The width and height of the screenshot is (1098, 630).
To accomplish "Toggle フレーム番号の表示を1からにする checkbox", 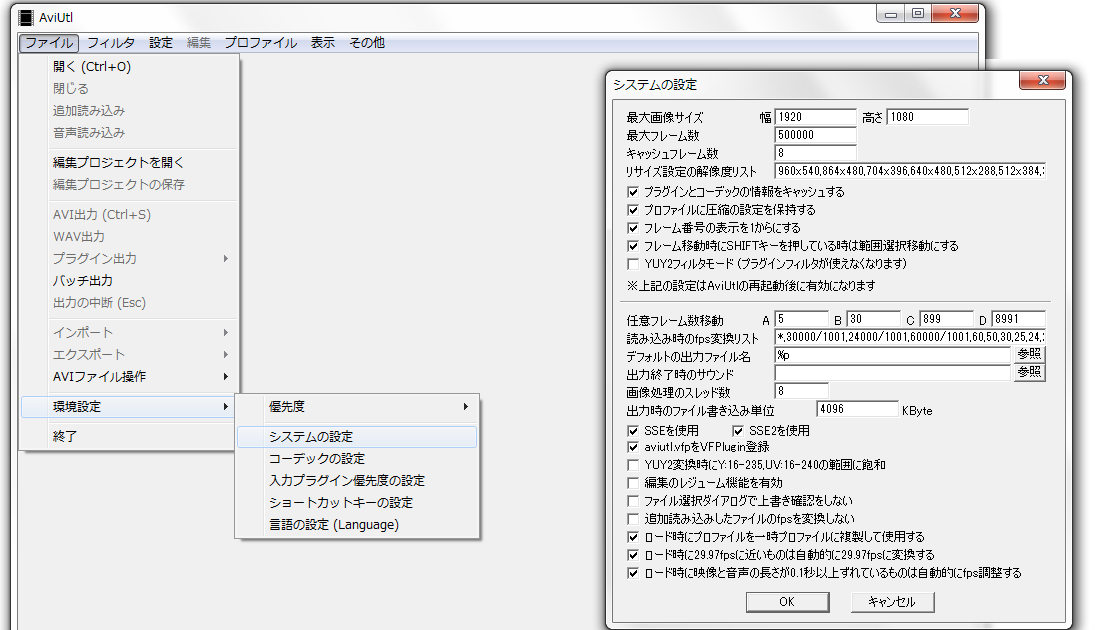I will (x=633, y=228).
